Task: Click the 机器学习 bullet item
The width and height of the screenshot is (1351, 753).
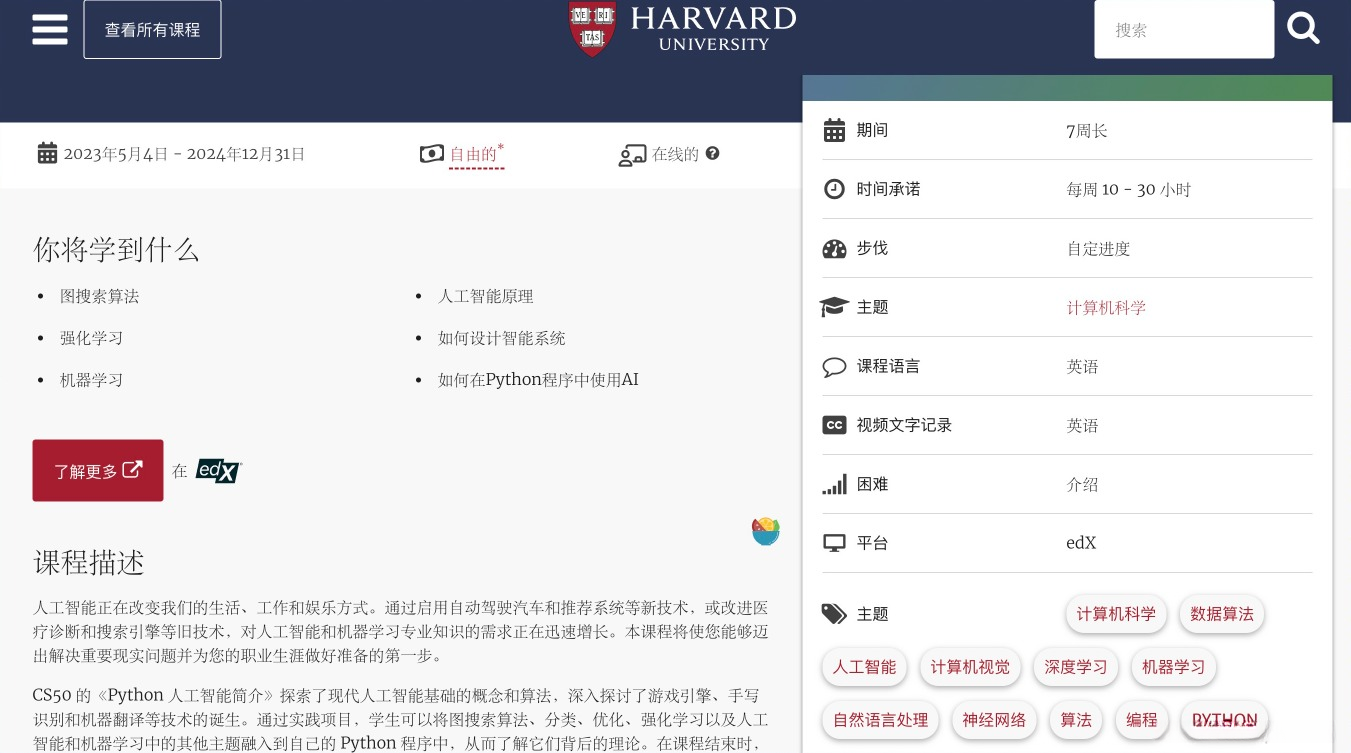Action: [x=91, y=380]
